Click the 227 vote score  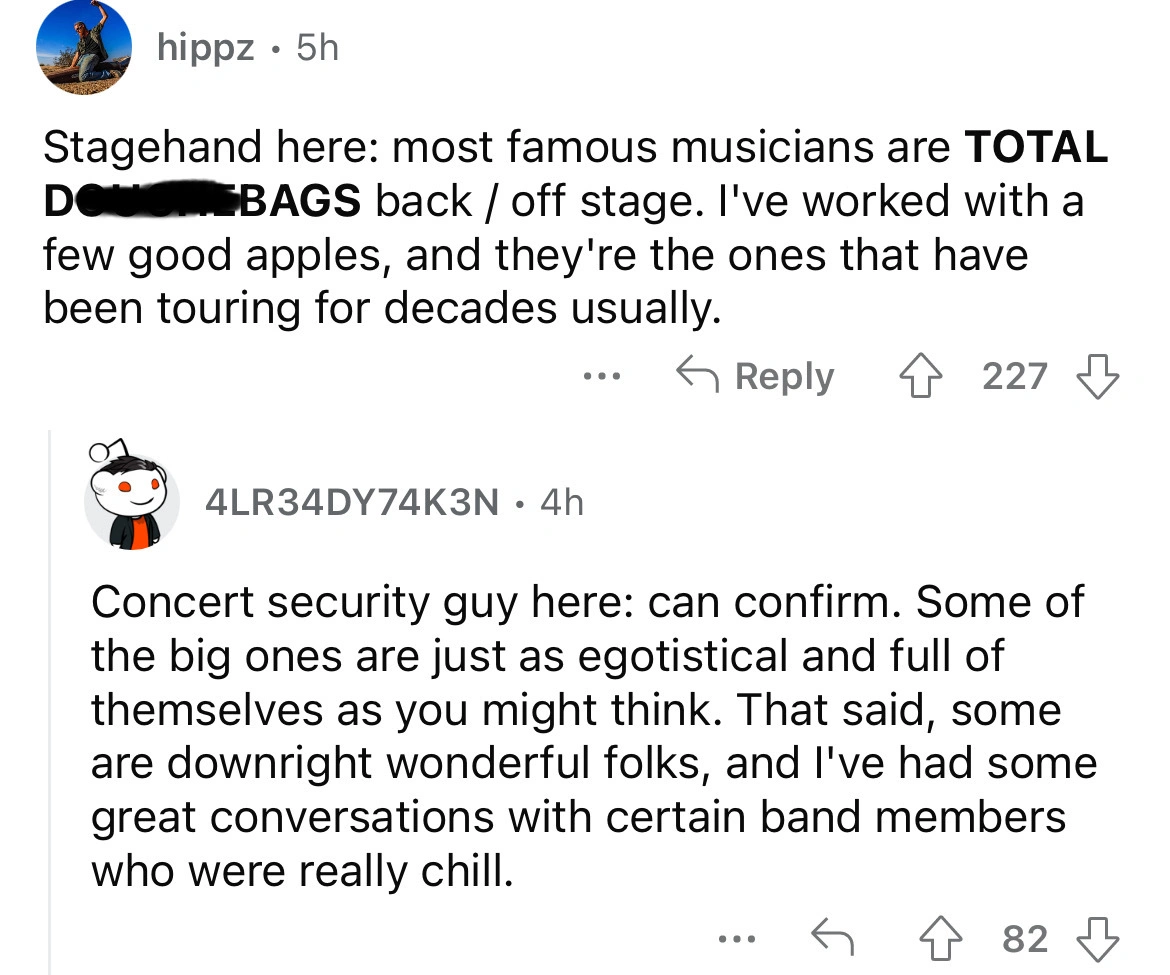point(1014,377)
